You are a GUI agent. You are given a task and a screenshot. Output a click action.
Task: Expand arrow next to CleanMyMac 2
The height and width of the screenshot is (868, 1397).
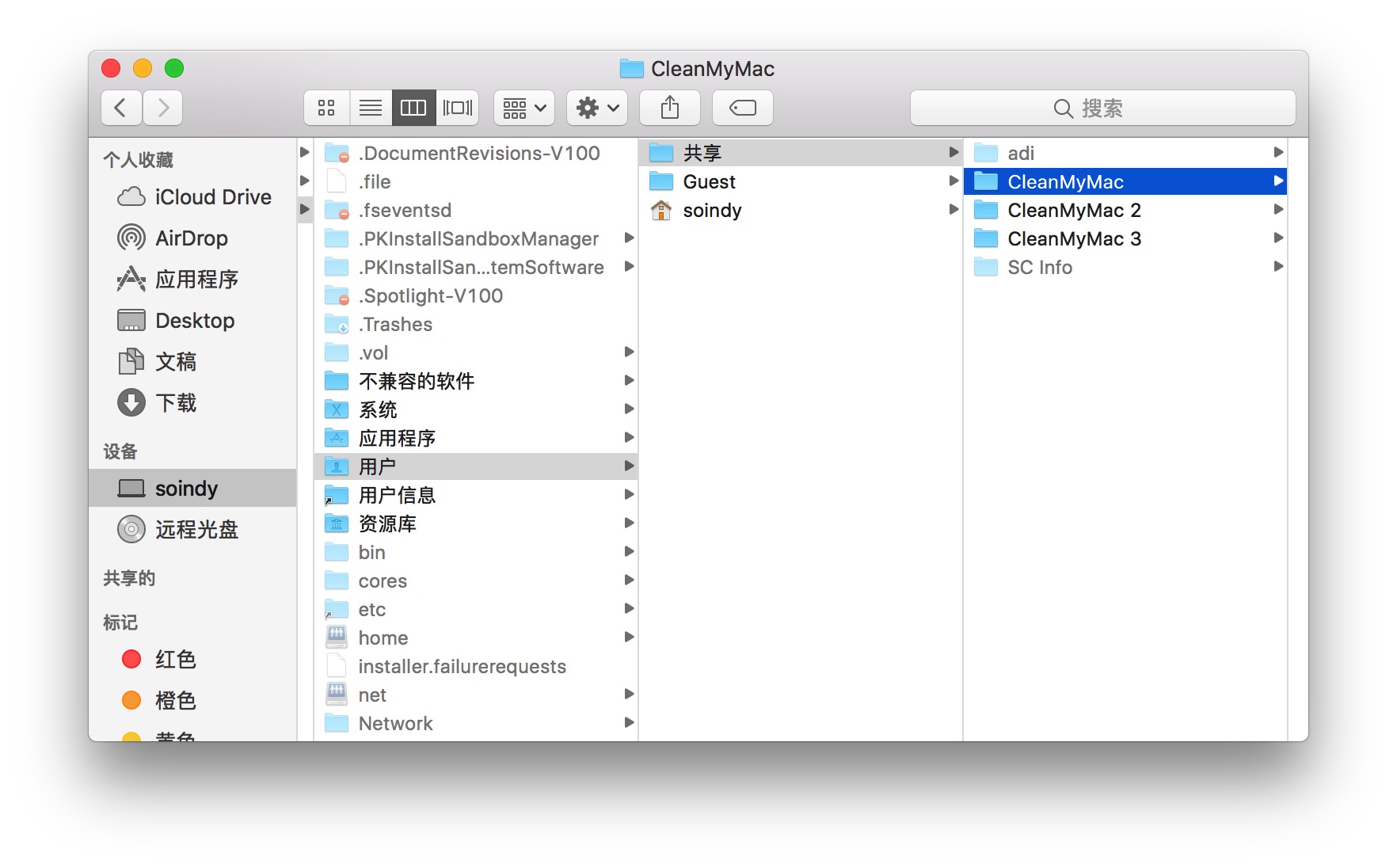[x=1278, y=209]
